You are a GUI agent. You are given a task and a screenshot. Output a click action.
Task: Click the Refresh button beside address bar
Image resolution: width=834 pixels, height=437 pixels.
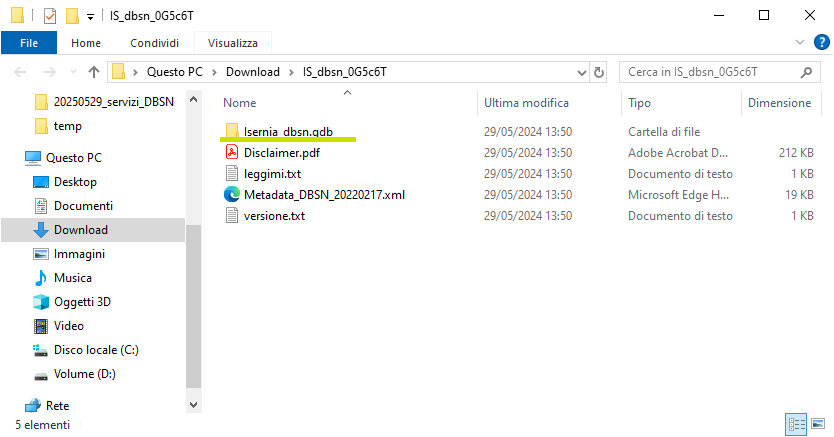[x=599, y=72]
